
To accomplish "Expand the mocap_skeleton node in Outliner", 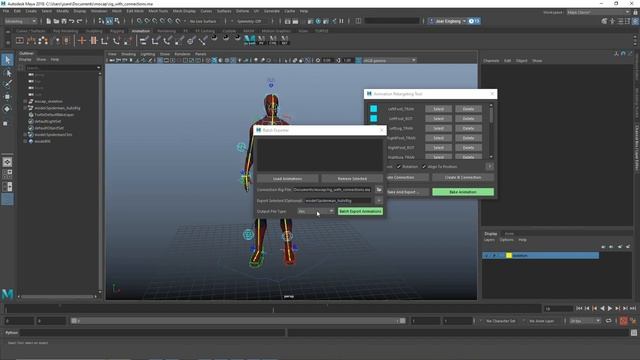I will (x=25, y=101).
